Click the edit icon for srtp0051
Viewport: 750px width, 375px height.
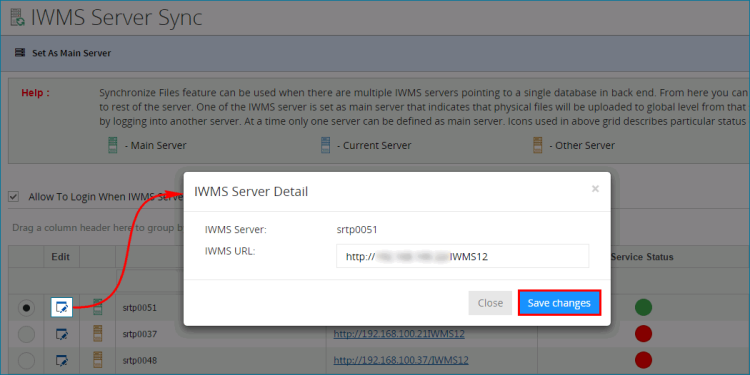pos(61,307)
